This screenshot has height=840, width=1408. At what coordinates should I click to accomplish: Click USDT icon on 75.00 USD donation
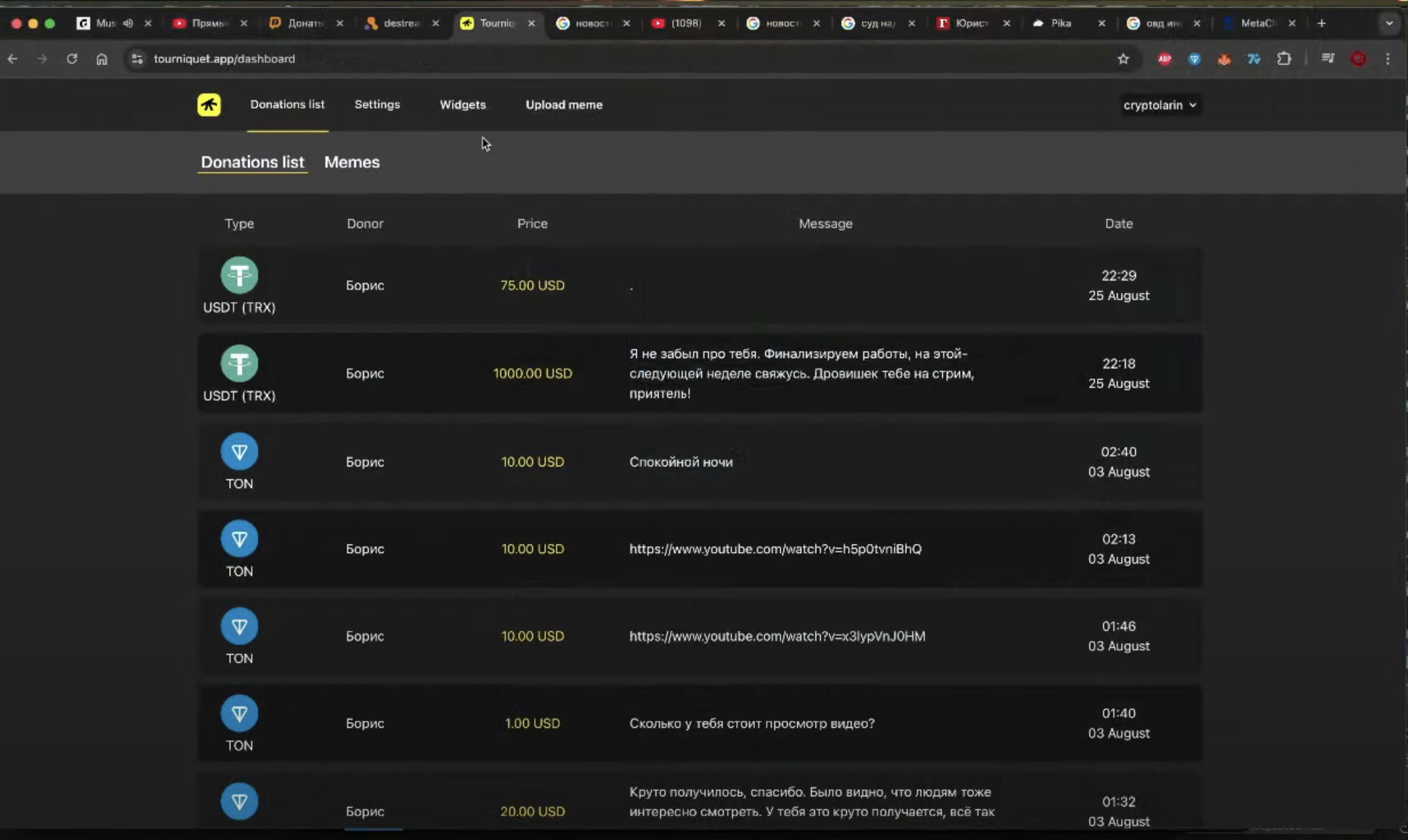[239, 275]
